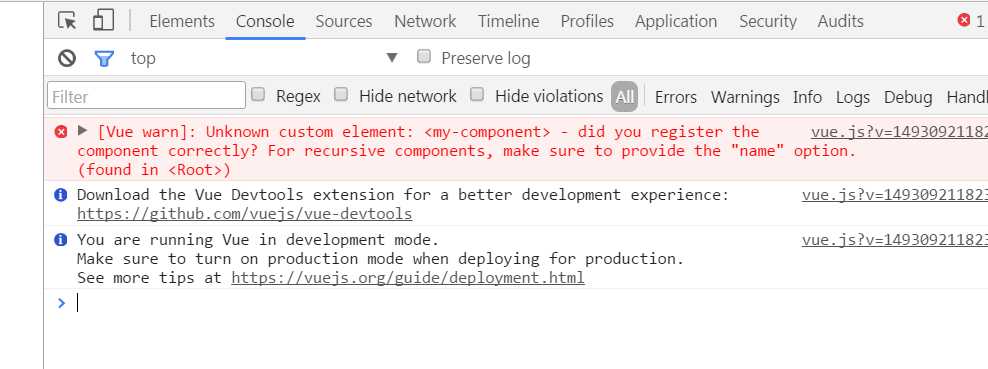Toggle the device toolbar icon
The height and width of the screenshot is (369, 988).
tap(103, 21)
